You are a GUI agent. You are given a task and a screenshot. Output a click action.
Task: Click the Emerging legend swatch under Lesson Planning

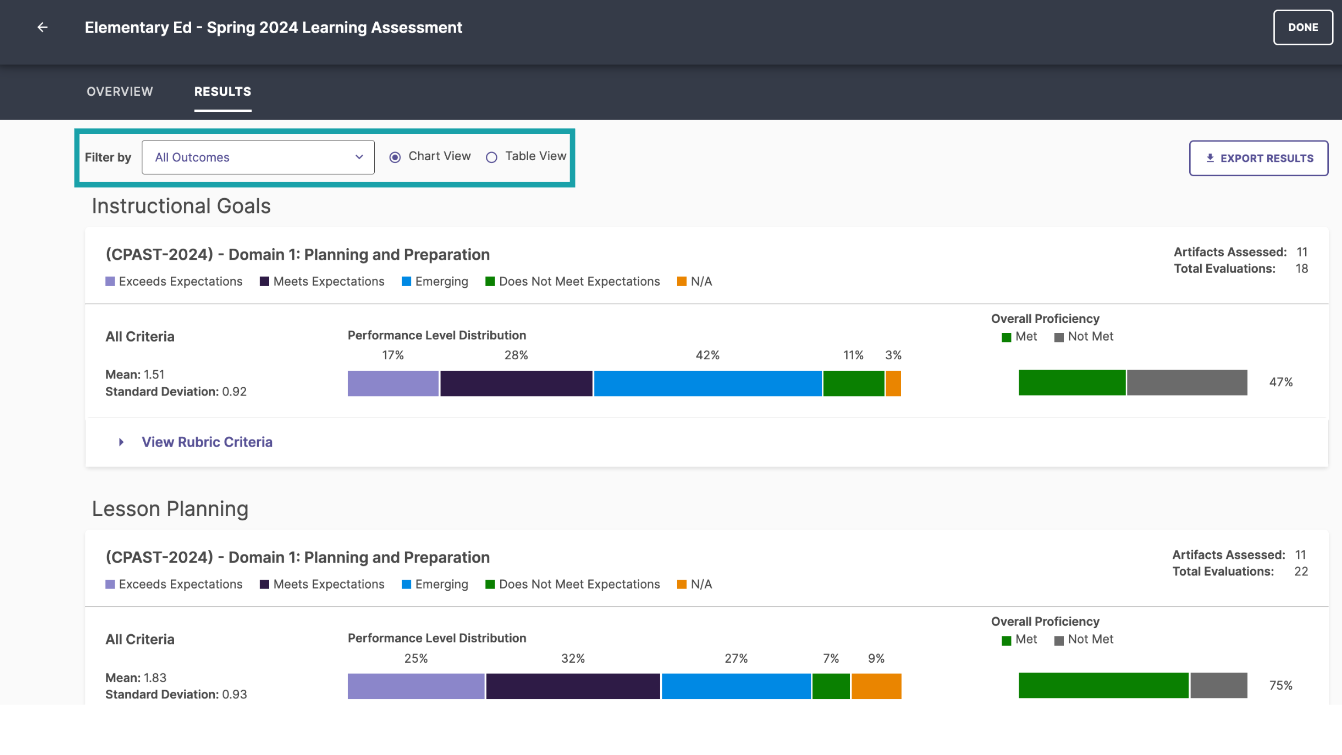(407, 585)
